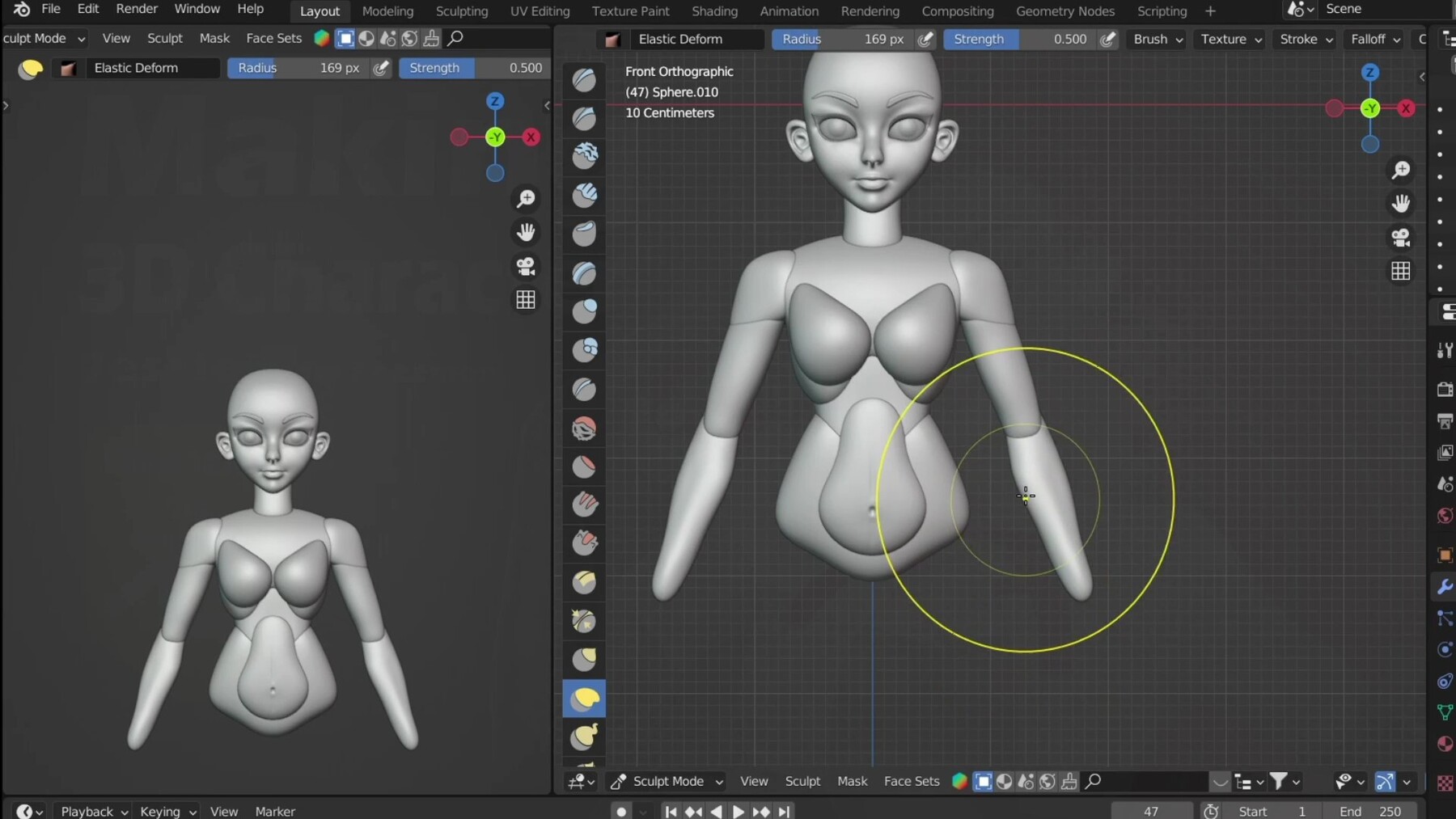Select the Elastic Deform brush in the toolbar
This screenshot has width=1456, height=819.
tap(584, 698)
